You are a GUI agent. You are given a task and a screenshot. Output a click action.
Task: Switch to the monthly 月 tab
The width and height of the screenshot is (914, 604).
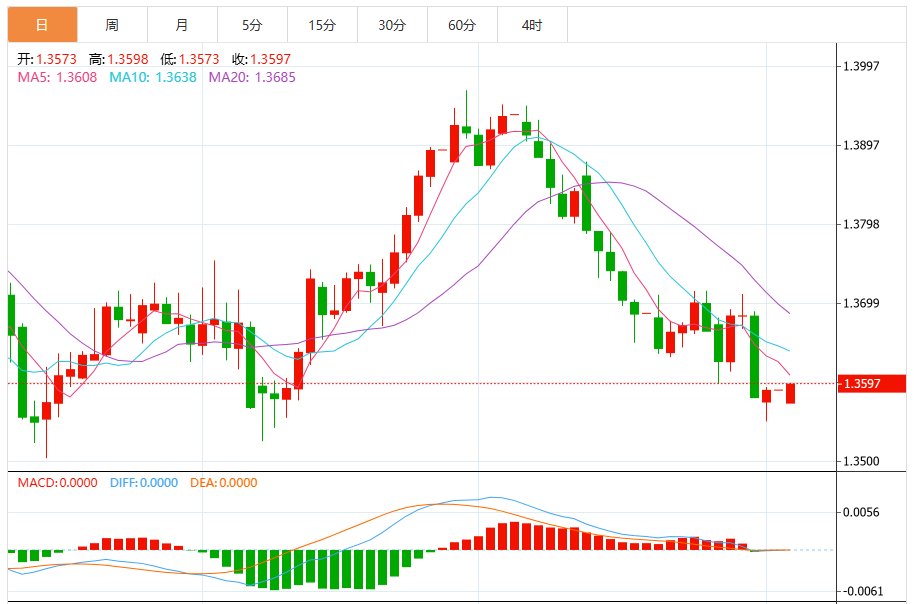[182, 25]
